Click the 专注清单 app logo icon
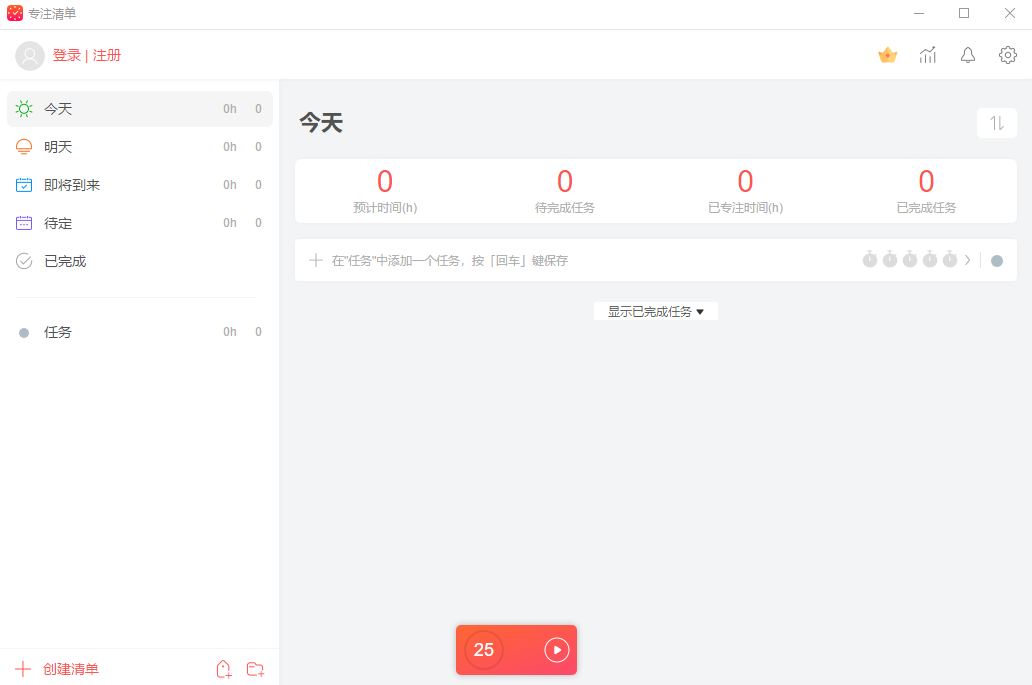This screenshot has height=685, width=1032. [x=15, y=13]
